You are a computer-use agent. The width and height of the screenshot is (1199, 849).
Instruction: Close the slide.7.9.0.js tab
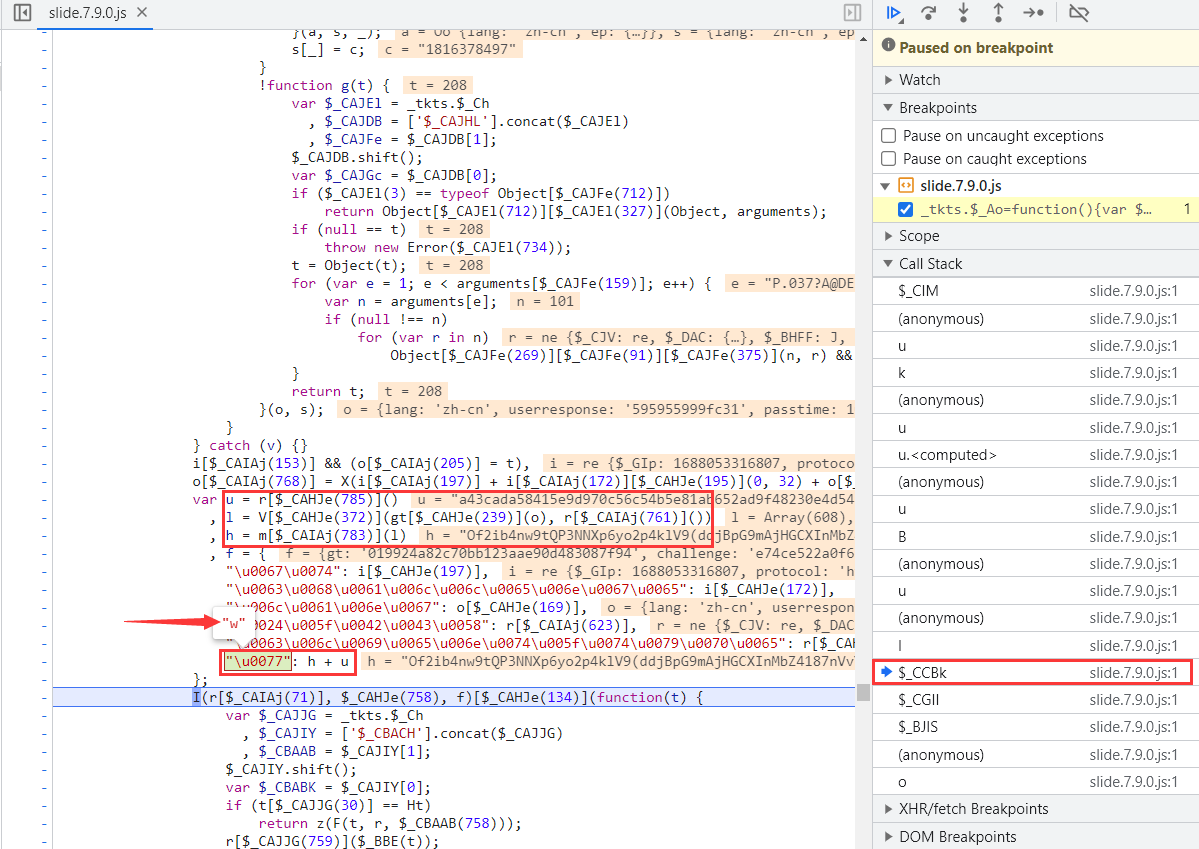pyautogui.click(x=141, y=13)
